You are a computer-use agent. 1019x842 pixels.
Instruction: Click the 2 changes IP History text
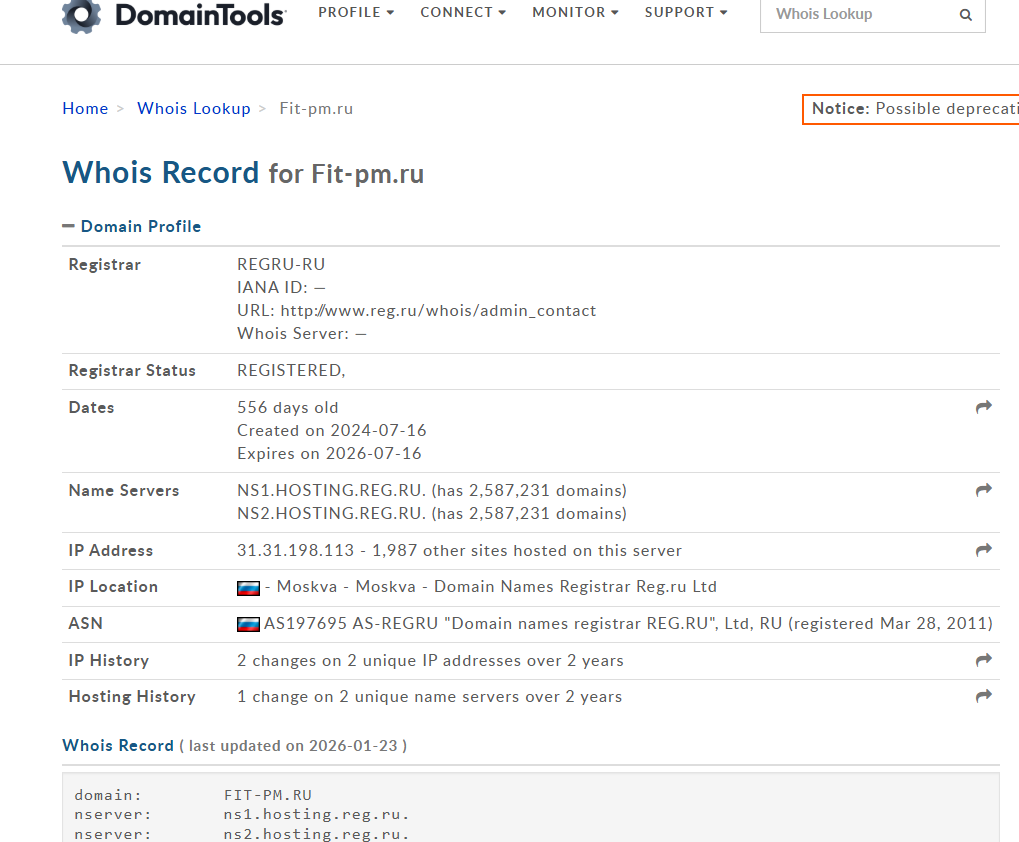pos(430,661)
